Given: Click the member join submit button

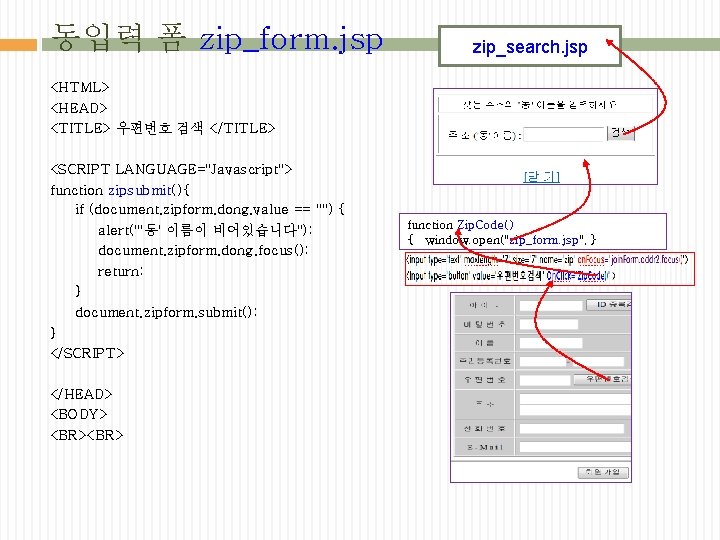Looking at the screenshot, I should (603, 472).
